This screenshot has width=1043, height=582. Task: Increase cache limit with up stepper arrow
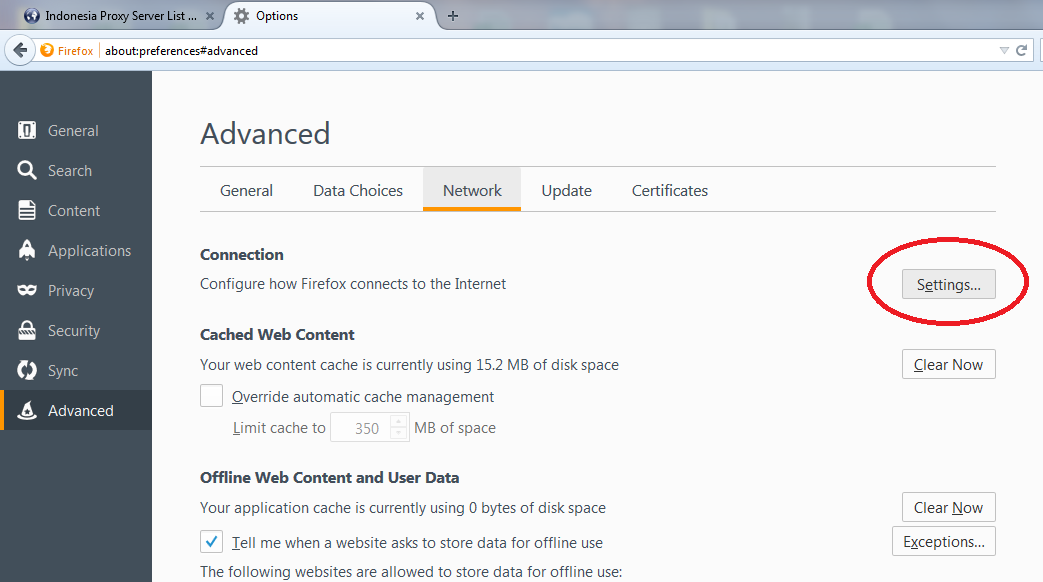coord(399,422)
